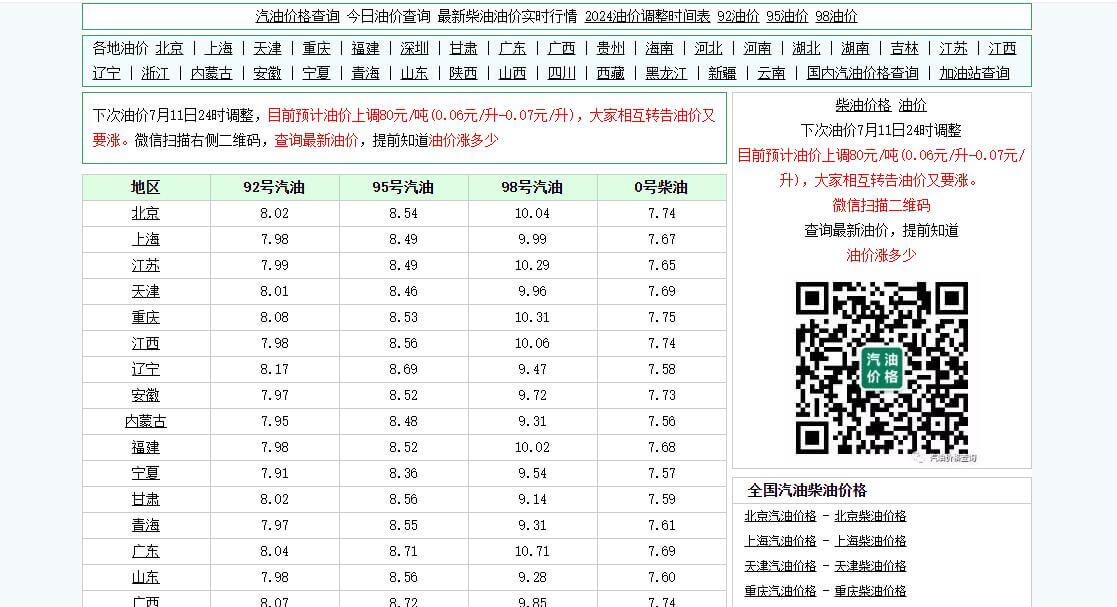The width and height of the screenshot is (1117, 607).
Task: Click the red 微信扫描二维码 text
Action: [881, 205]
